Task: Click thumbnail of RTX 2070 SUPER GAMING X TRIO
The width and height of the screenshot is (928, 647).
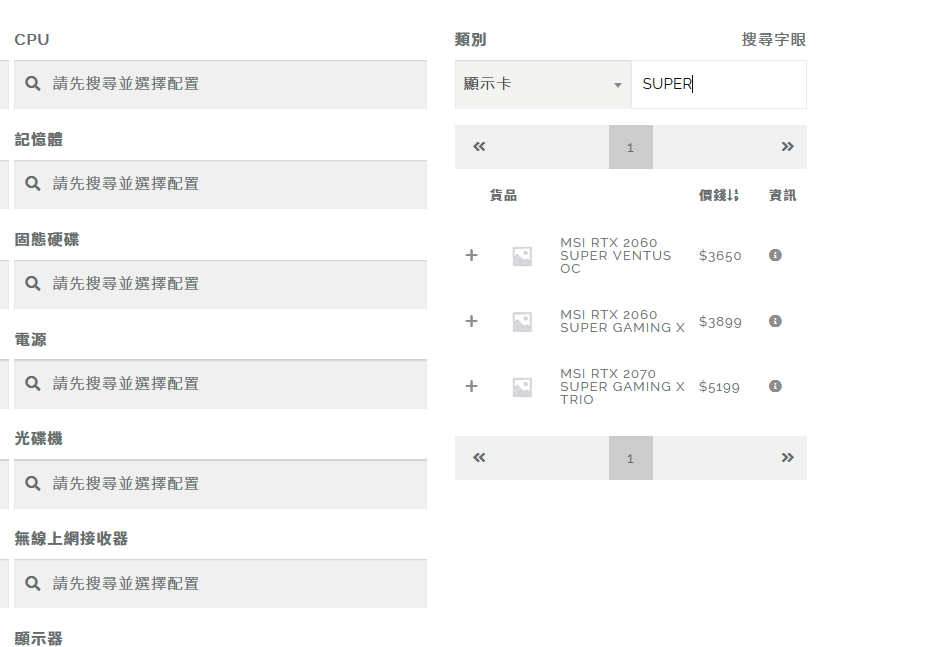Action: (x=522, y=387)
